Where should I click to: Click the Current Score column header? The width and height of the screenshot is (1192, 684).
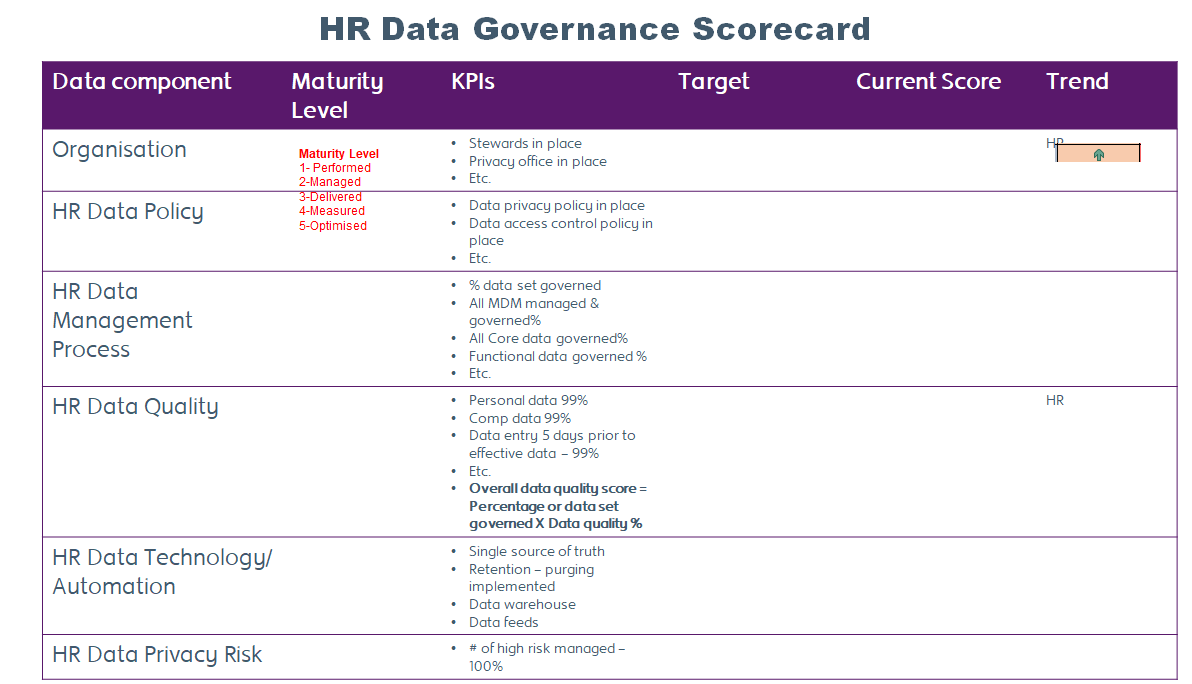[x=928, y=81]
